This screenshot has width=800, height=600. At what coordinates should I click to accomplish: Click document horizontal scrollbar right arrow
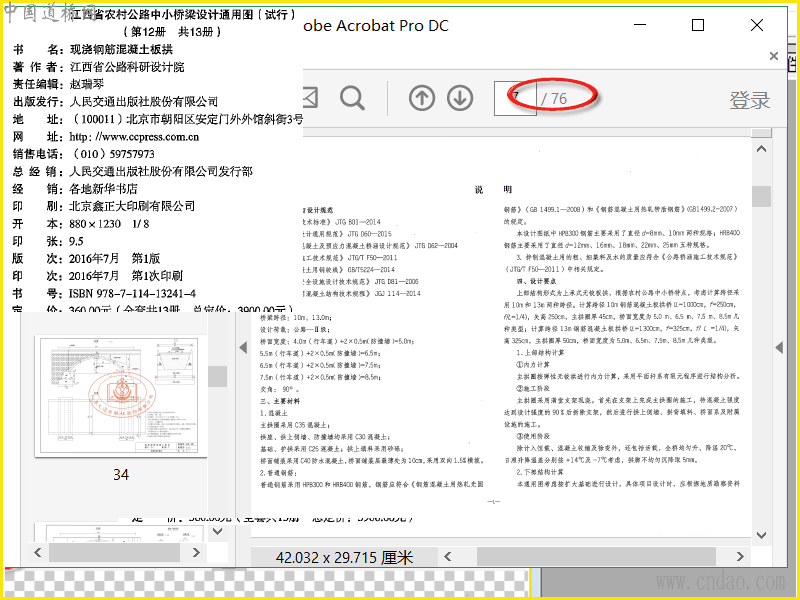tap(740, 557)
